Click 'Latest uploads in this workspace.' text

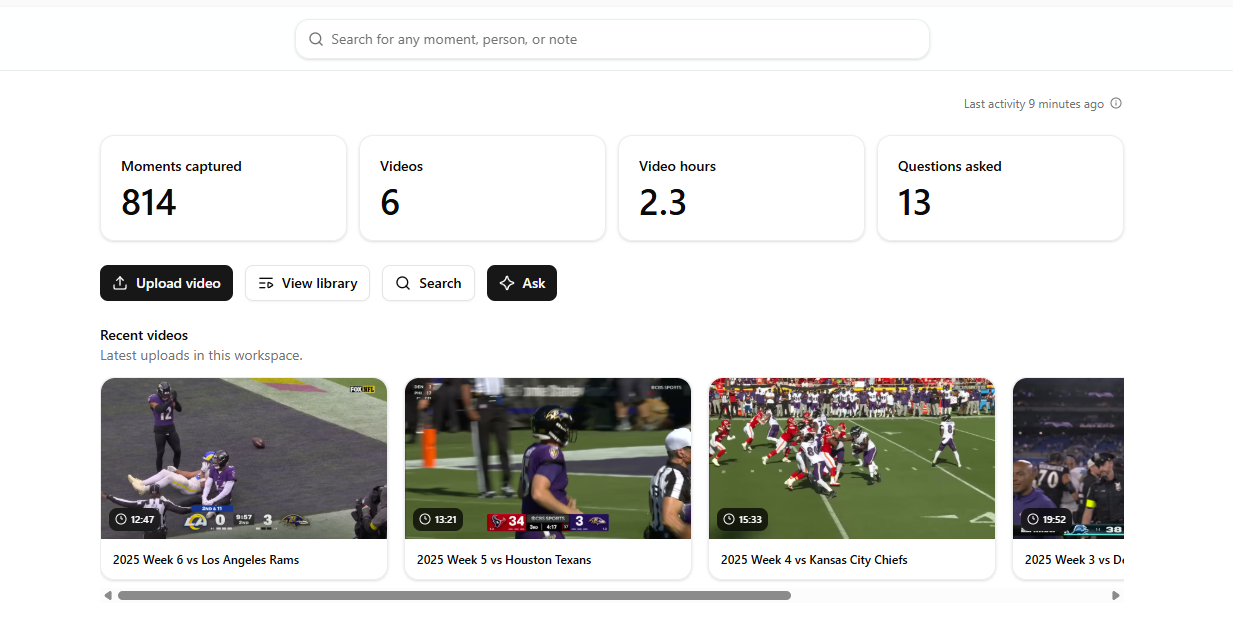coord(201,355)
